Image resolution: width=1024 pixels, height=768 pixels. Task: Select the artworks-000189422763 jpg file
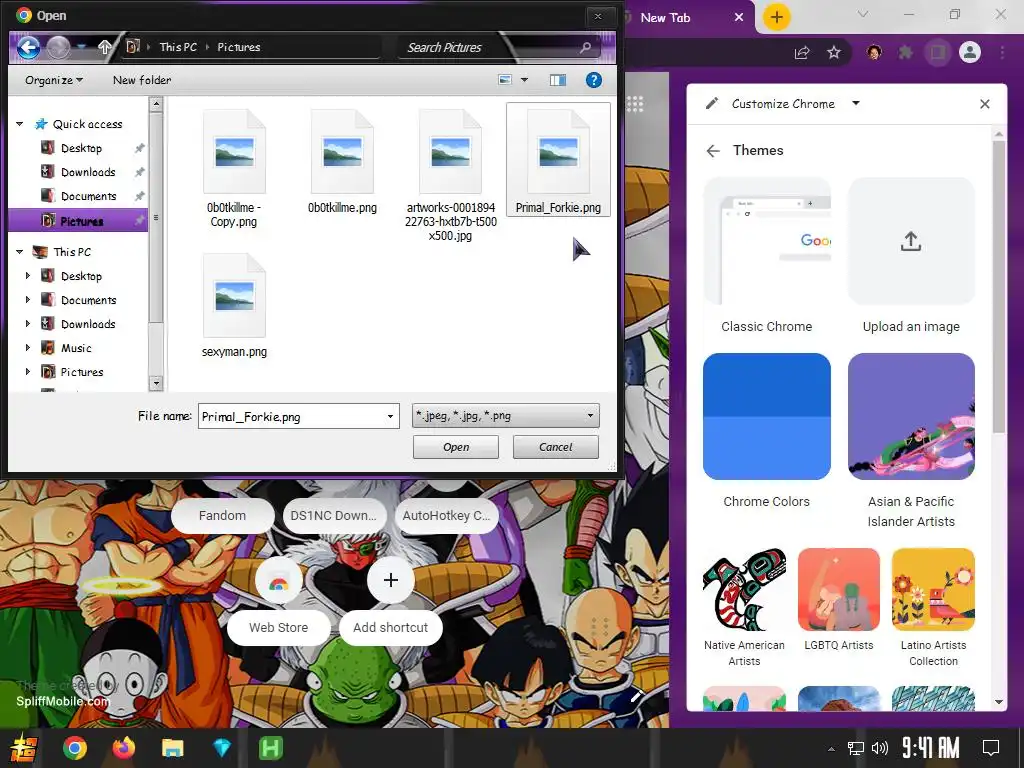pos(451,175)
